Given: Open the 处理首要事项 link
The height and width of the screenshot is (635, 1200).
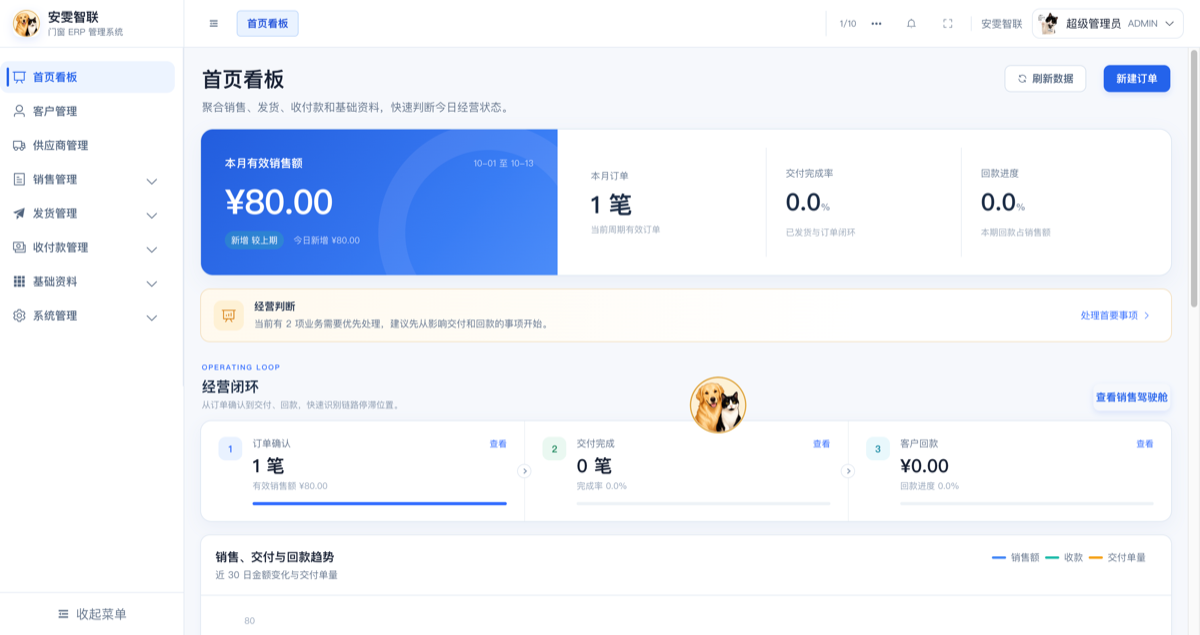Looking at the screenshot, I should click(1115, 315).
